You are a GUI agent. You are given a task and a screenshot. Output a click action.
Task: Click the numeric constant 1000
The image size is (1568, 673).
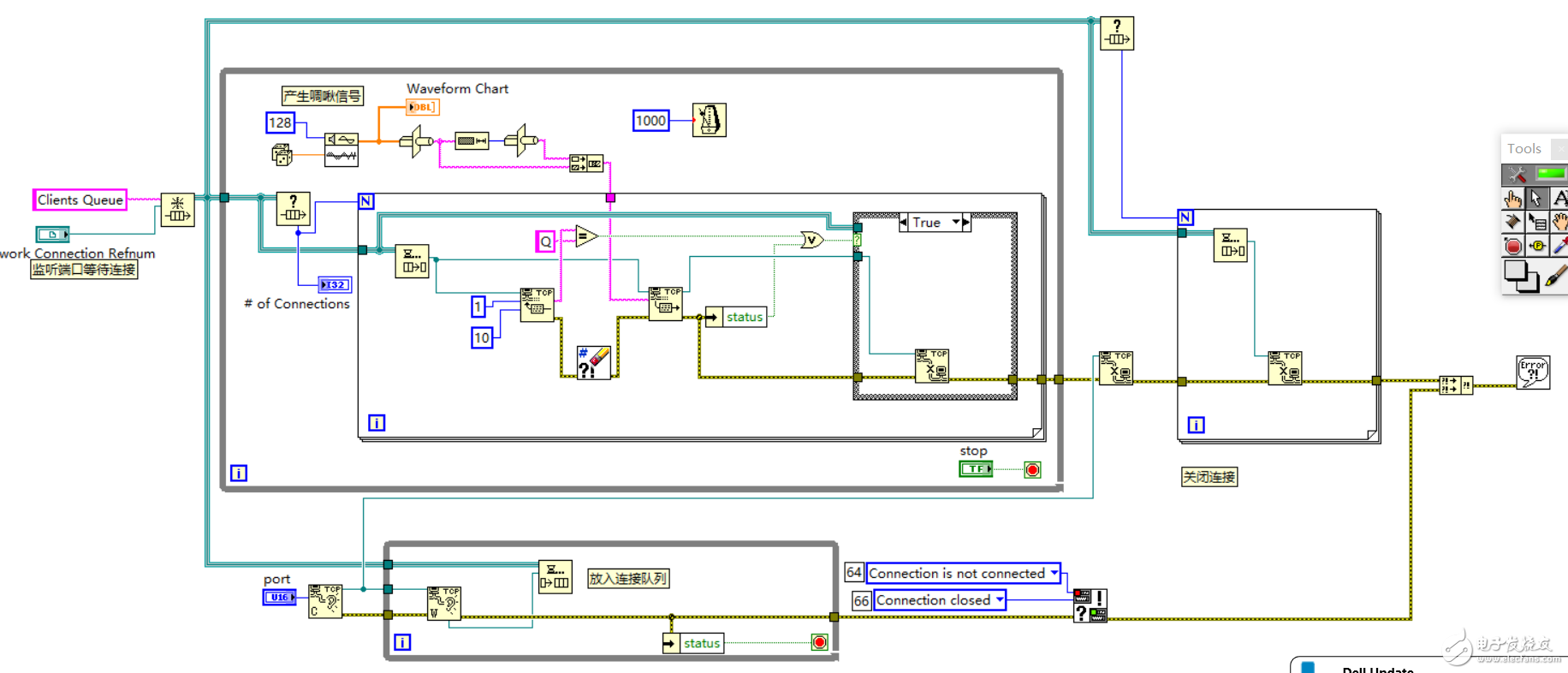pyautogui.click(x=650, y=121)
